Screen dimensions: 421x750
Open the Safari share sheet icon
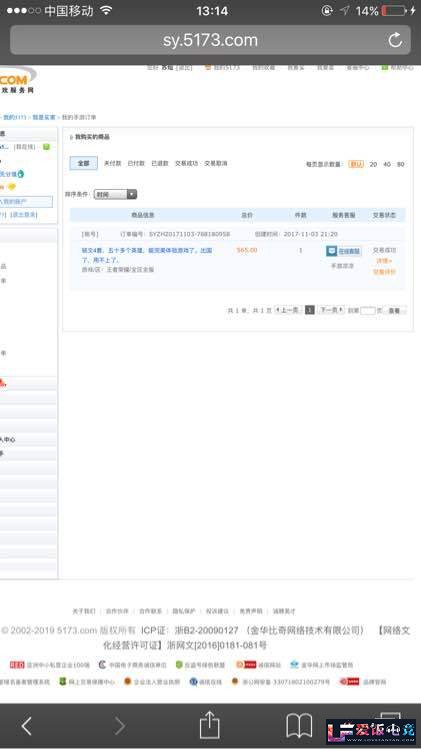[x=210, y=725]
